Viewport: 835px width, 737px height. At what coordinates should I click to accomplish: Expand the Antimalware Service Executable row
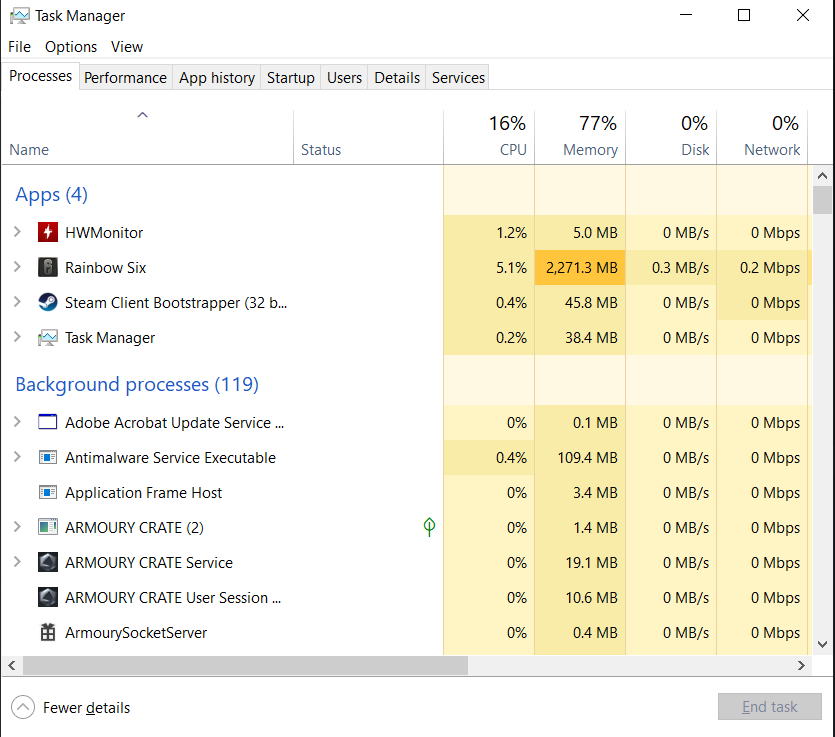(17, 457)
